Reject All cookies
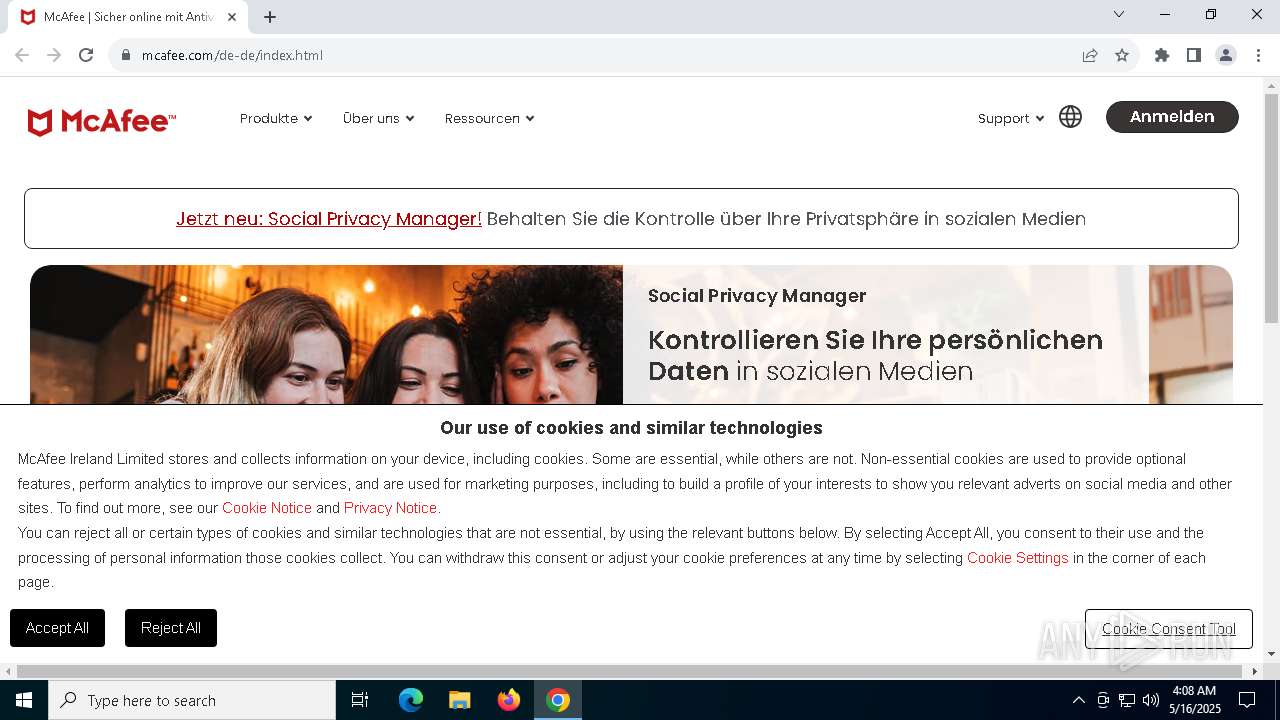This screenshot has width=1280, height=720. (171, 628)
